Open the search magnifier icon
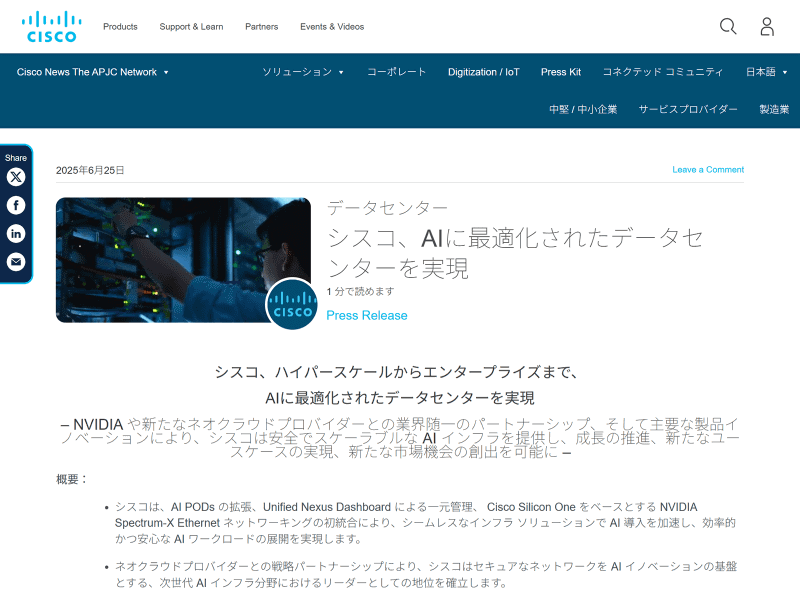Screen dimensions: 800x600 pyautogui.click(x=728, y=27)
